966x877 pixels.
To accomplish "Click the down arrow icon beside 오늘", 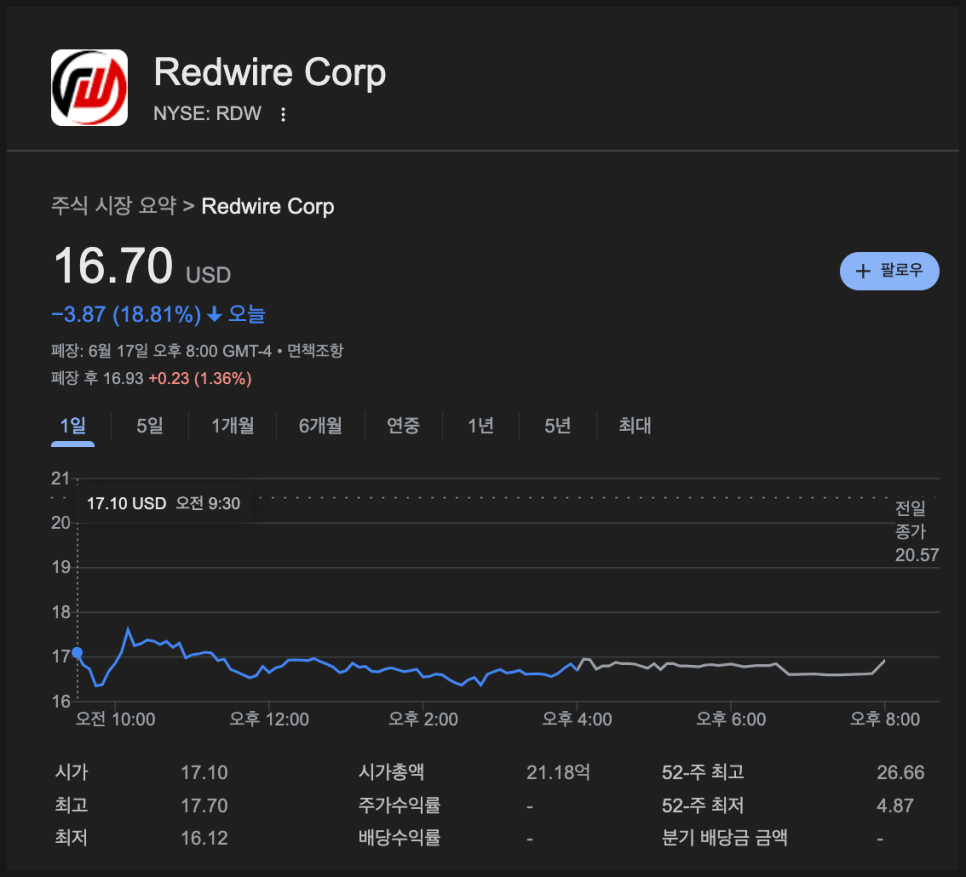I will pyautogui.click(x=214, y=315).
